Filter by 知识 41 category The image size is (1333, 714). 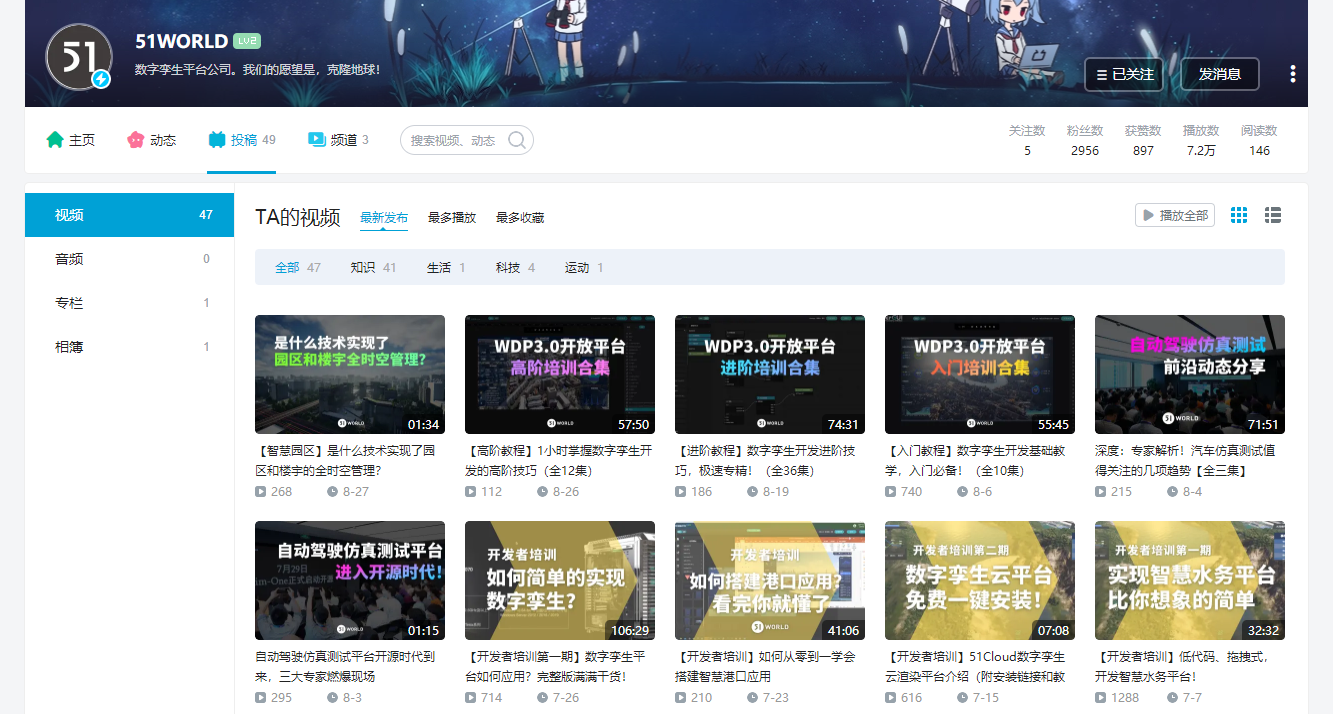coord(374,268)
